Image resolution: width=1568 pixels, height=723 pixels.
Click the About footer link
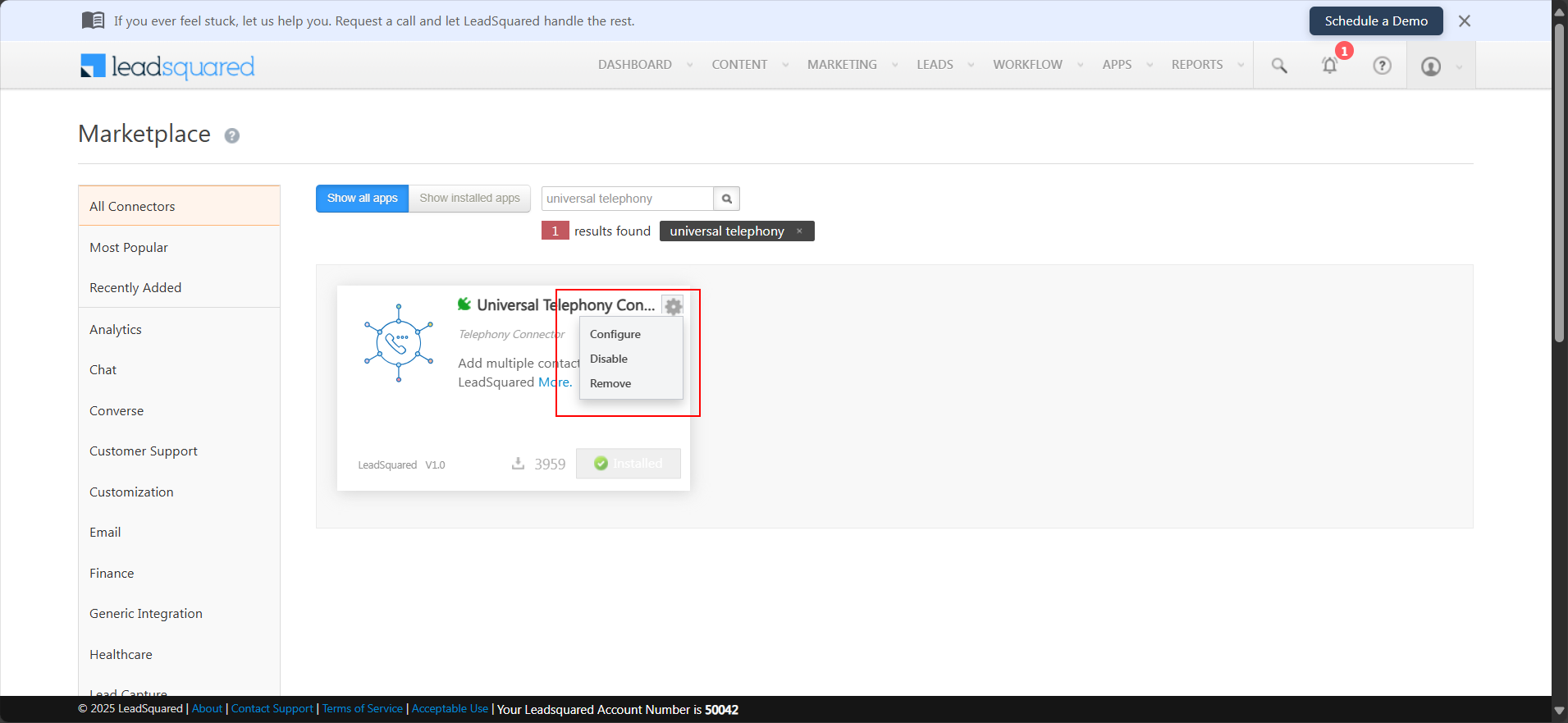point(207,709)
